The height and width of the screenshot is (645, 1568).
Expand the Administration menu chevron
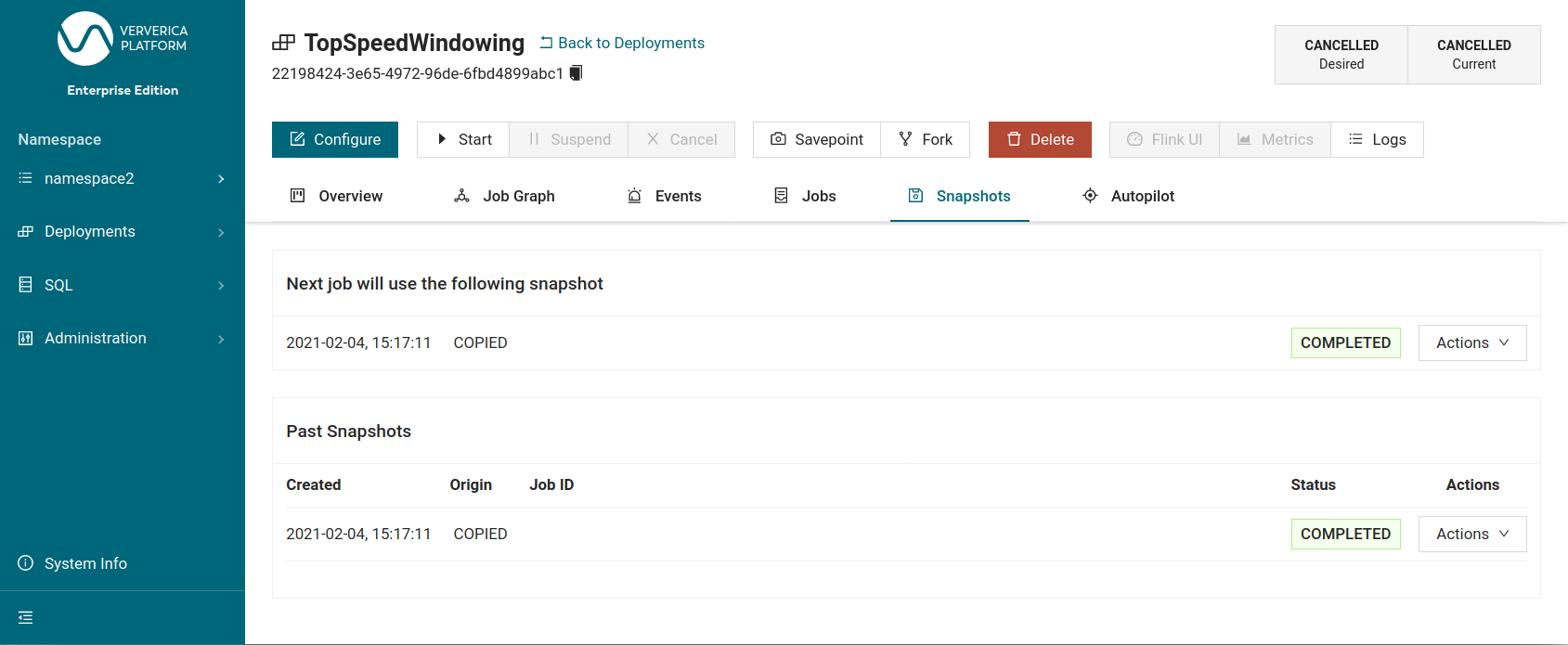(221, 339)
